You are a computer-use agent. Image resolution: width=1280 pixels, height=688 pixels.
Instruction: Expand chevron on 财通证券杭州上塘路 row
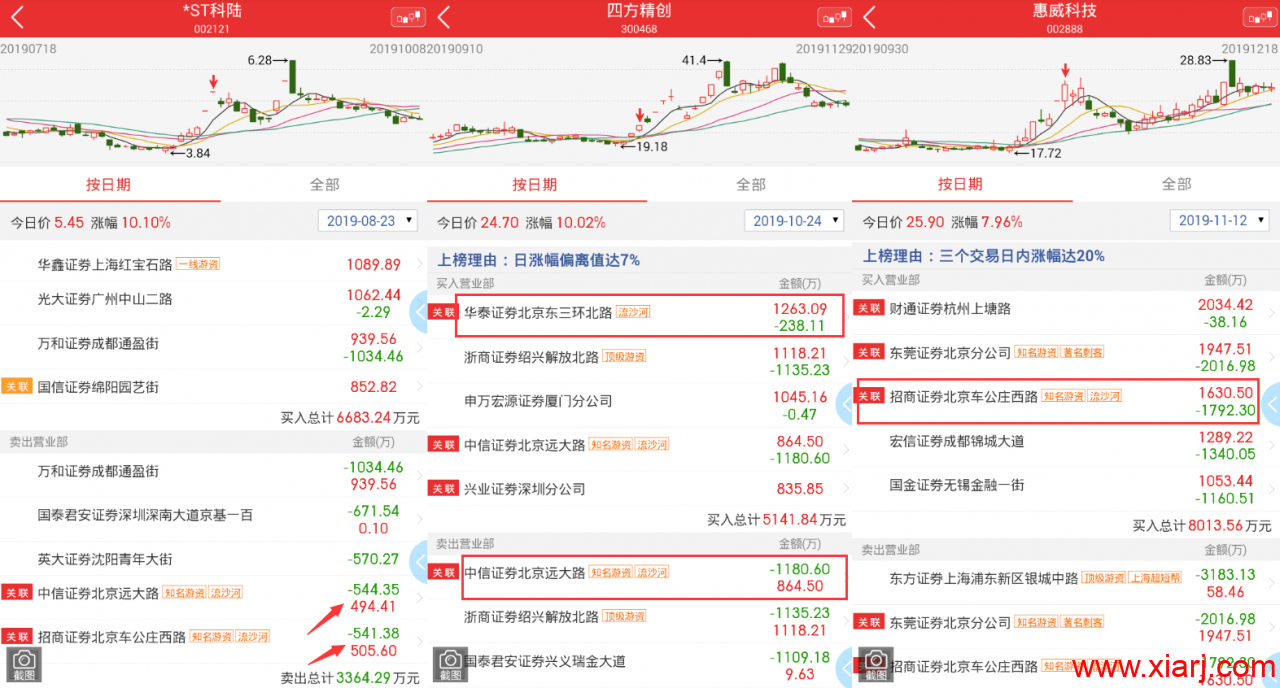[x=1272, y=315]
